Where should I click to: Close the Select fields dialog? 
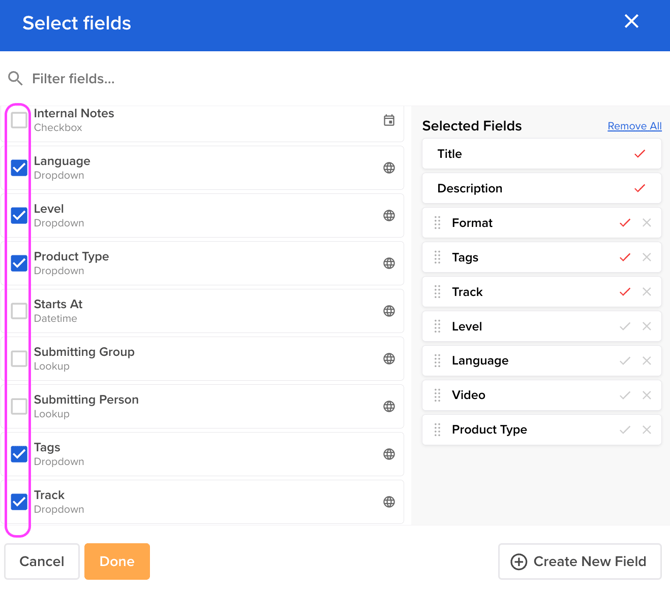point(631,22)
